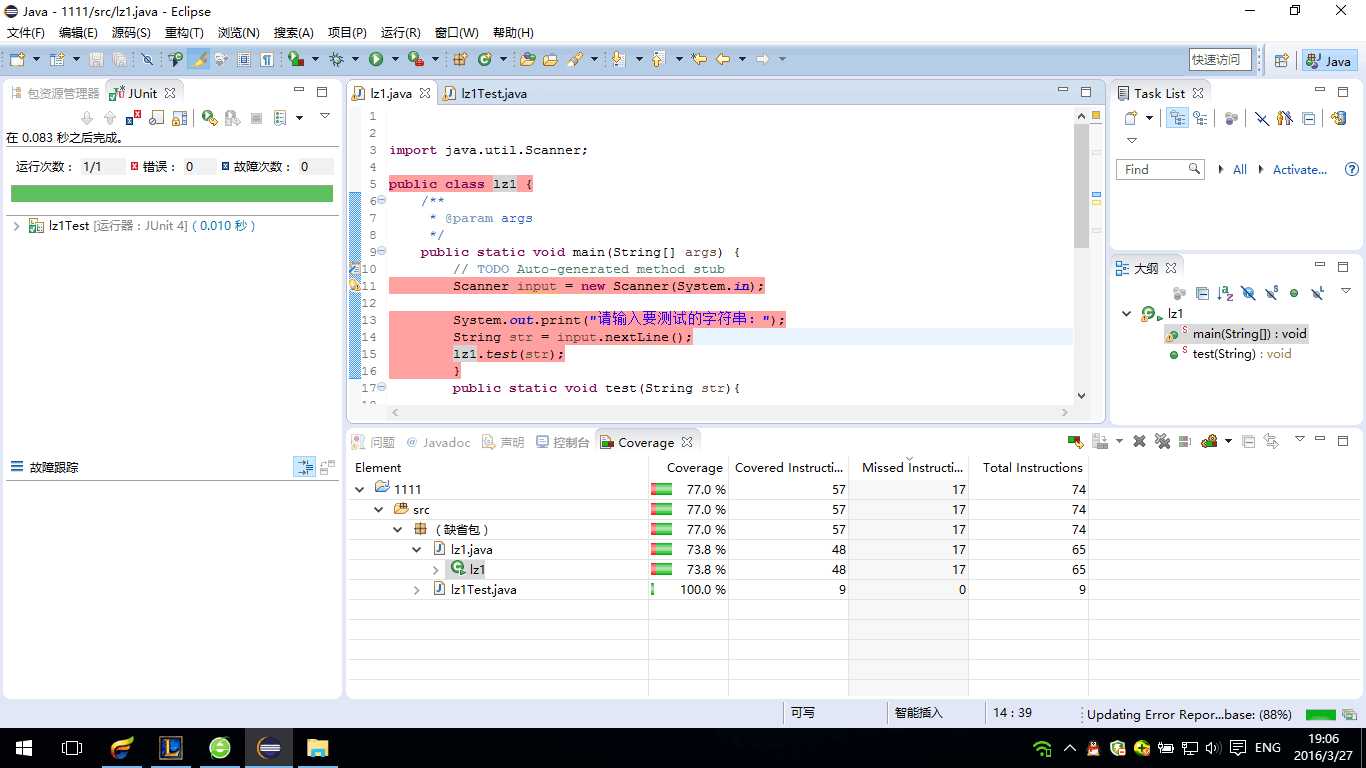This screenshot has height=768, width=1366.
Task: Toggle Hide Static Members in Outline view
Action: coord(1271,293)
